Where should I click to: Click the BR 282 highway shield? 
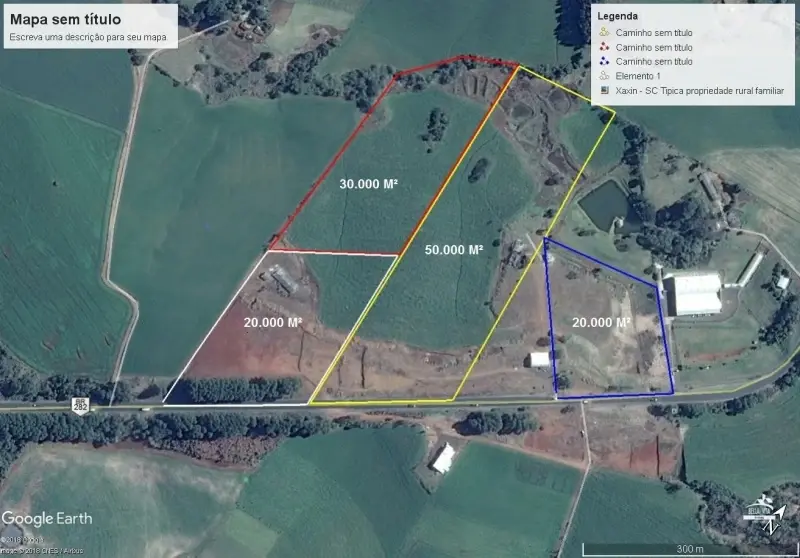coord(80,405)
